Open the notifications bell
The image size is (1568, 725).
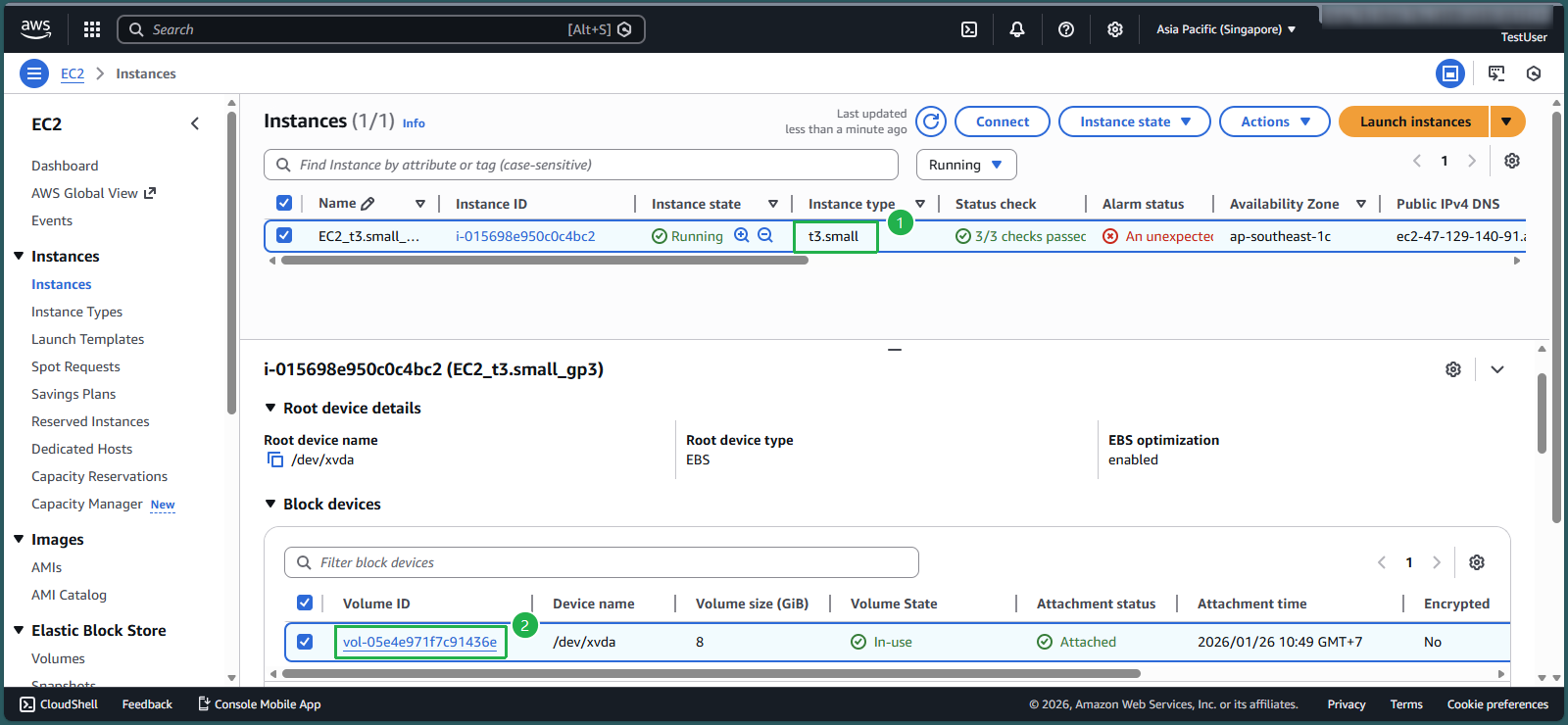(x=1017, y=29)
